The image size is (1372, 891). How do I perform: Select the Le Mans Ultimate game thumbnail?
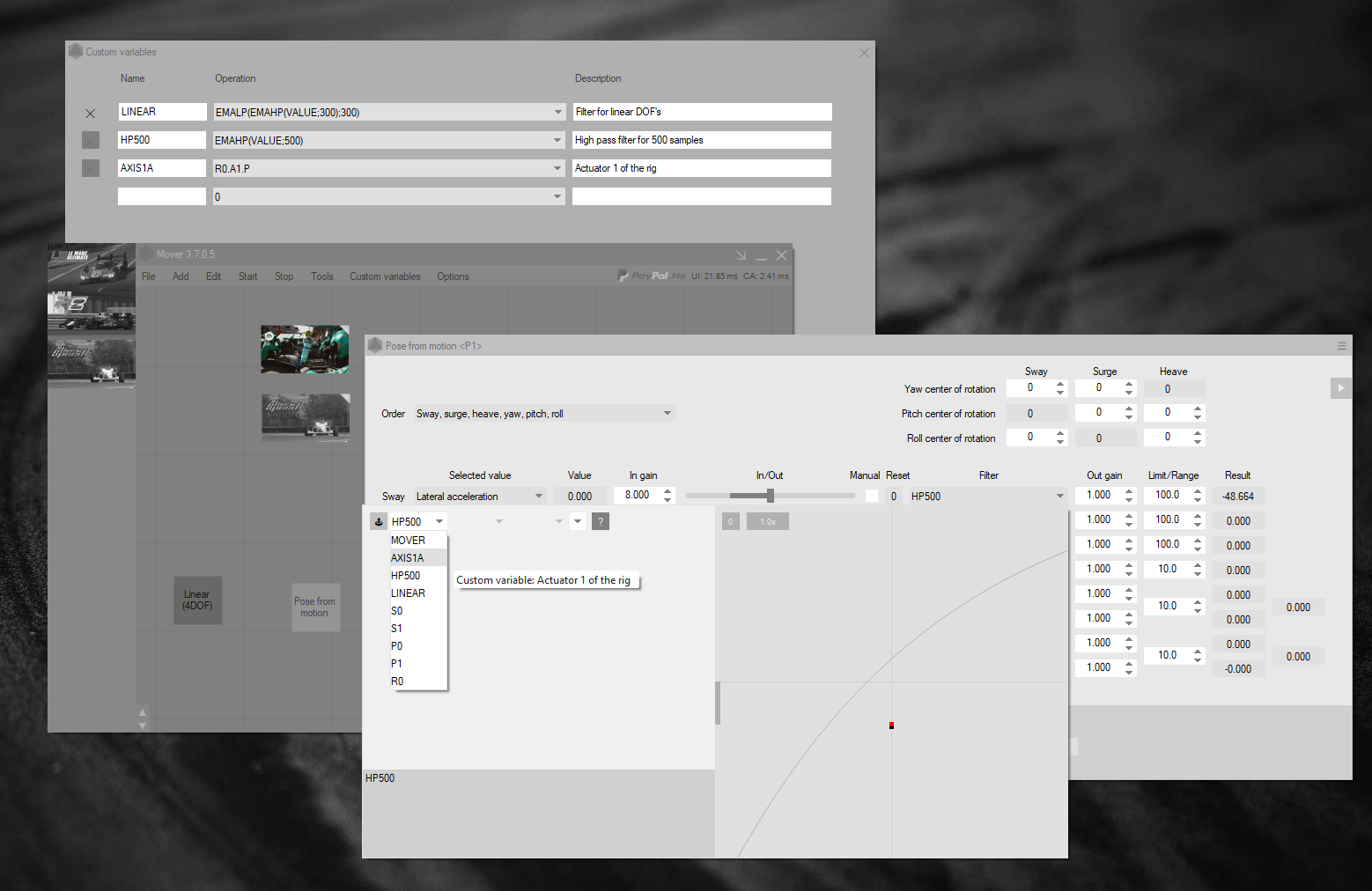click(92, 265)
